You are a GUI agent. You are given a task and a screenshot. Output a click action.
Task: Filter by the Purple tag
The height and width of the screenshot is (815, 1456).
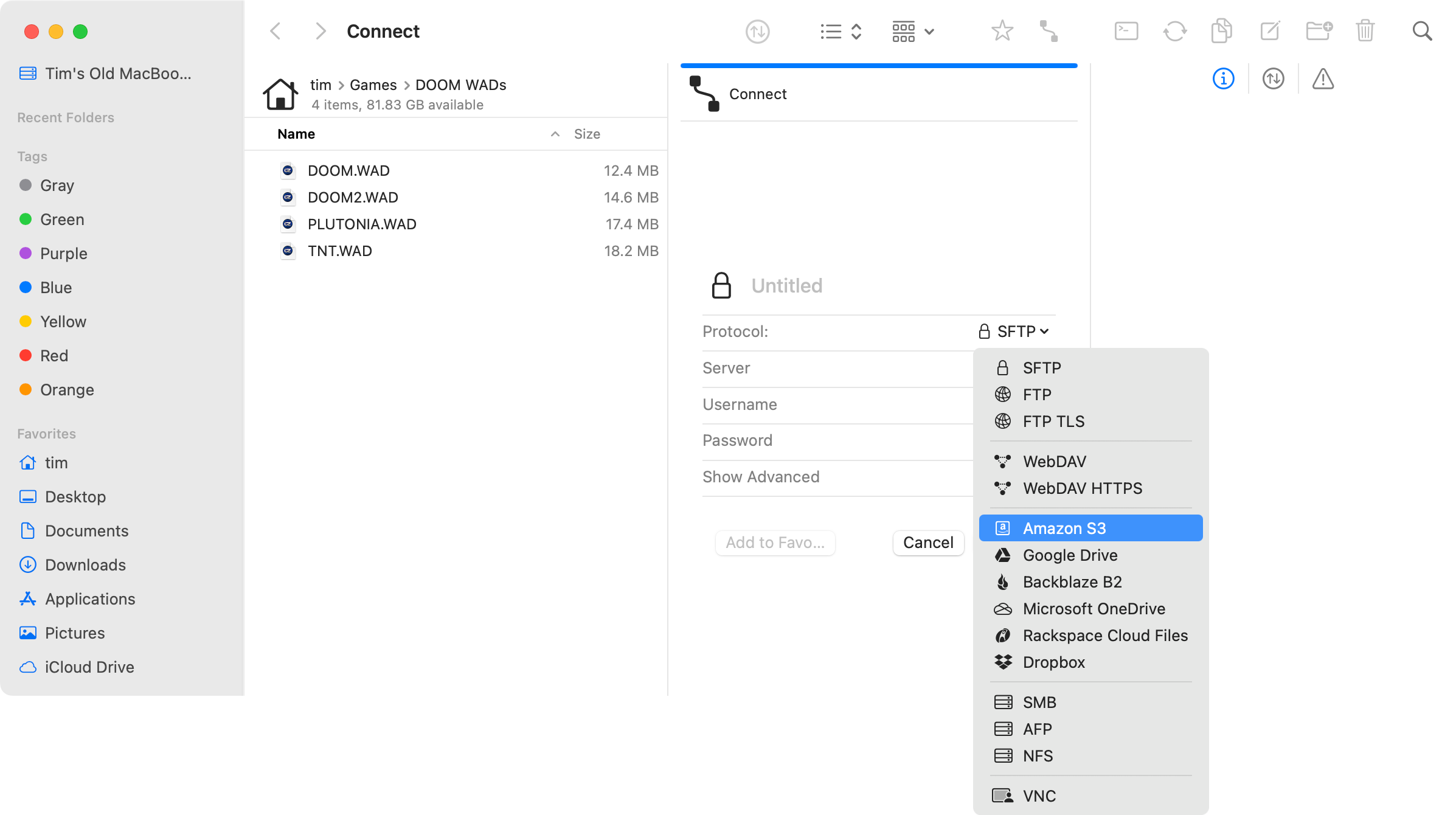point(54,254)
